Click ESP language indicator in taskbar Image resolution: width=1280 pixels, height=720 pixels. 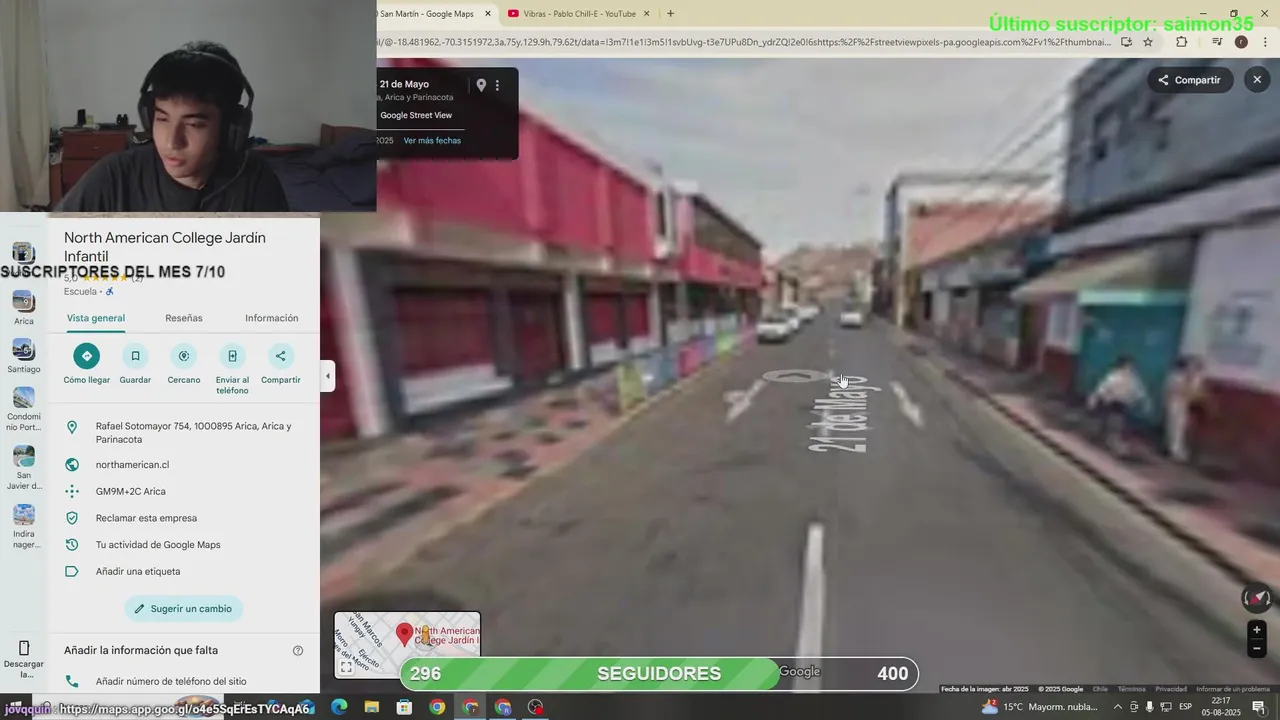point(1186,707)
